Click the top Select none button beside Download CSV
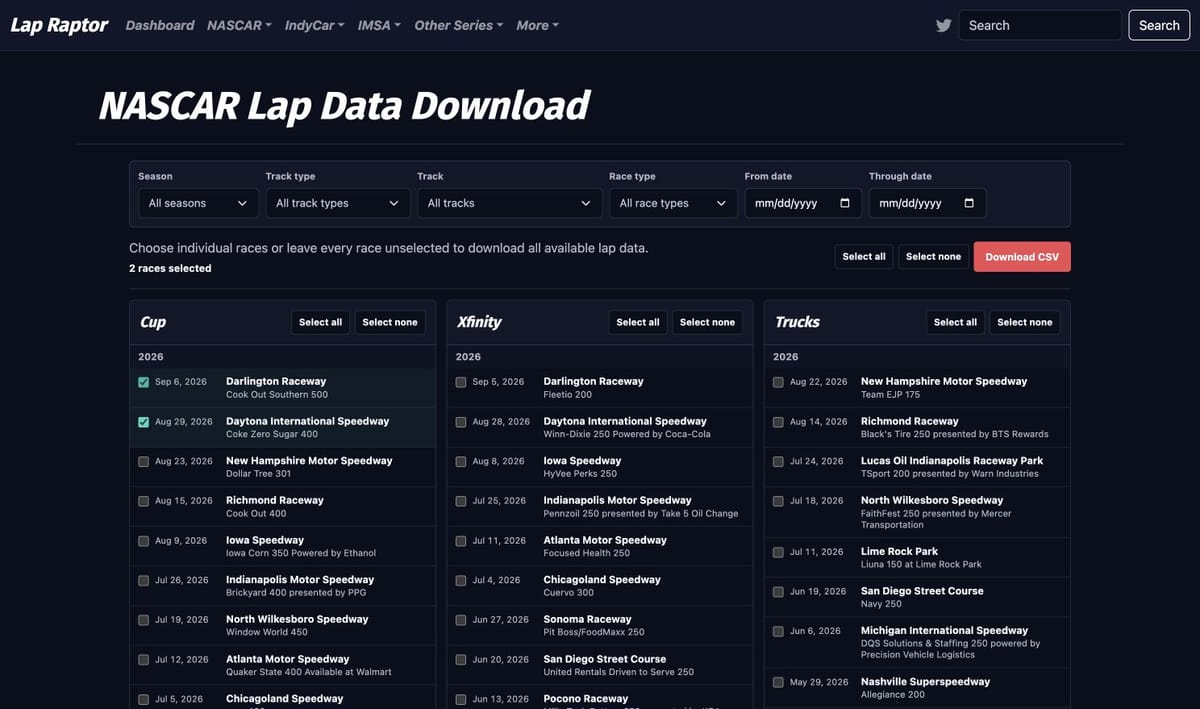The width and height of the screenshot is (1200, 709). pos(933,257)
